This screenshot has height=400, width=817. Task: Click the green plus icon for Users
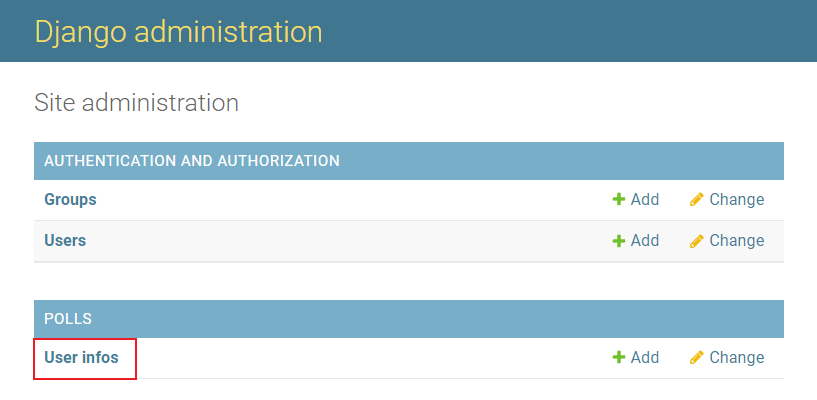618,241
